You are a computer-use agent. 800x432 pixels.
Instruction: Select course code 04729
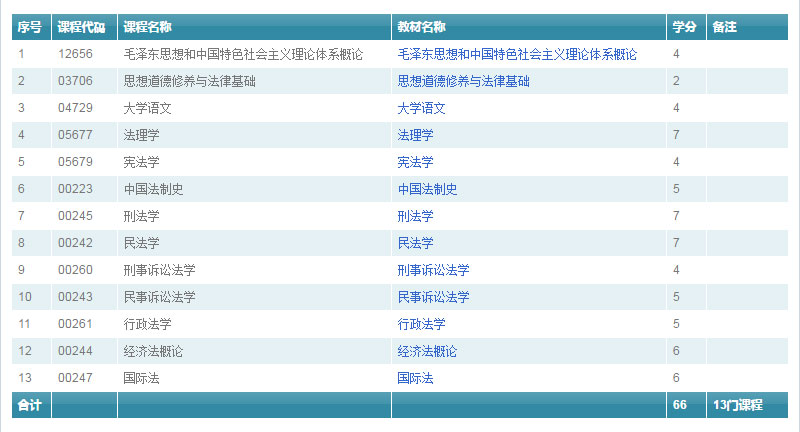76,108
